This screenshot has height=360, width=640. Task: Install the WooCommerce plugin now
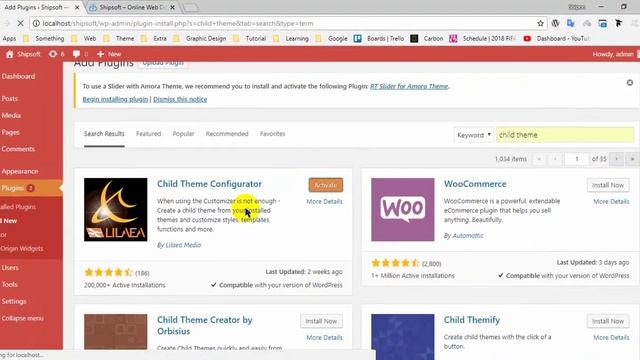click(x=608, y=185)
